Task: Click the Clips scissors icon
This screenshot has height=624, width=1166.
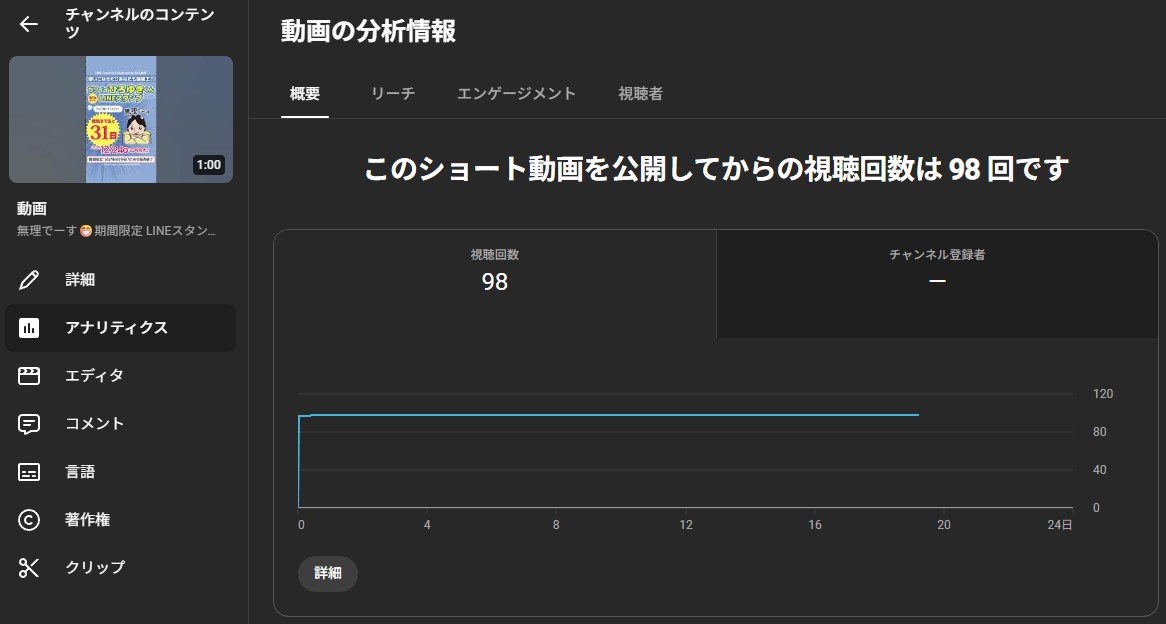Action: click(x=29, y=568)
